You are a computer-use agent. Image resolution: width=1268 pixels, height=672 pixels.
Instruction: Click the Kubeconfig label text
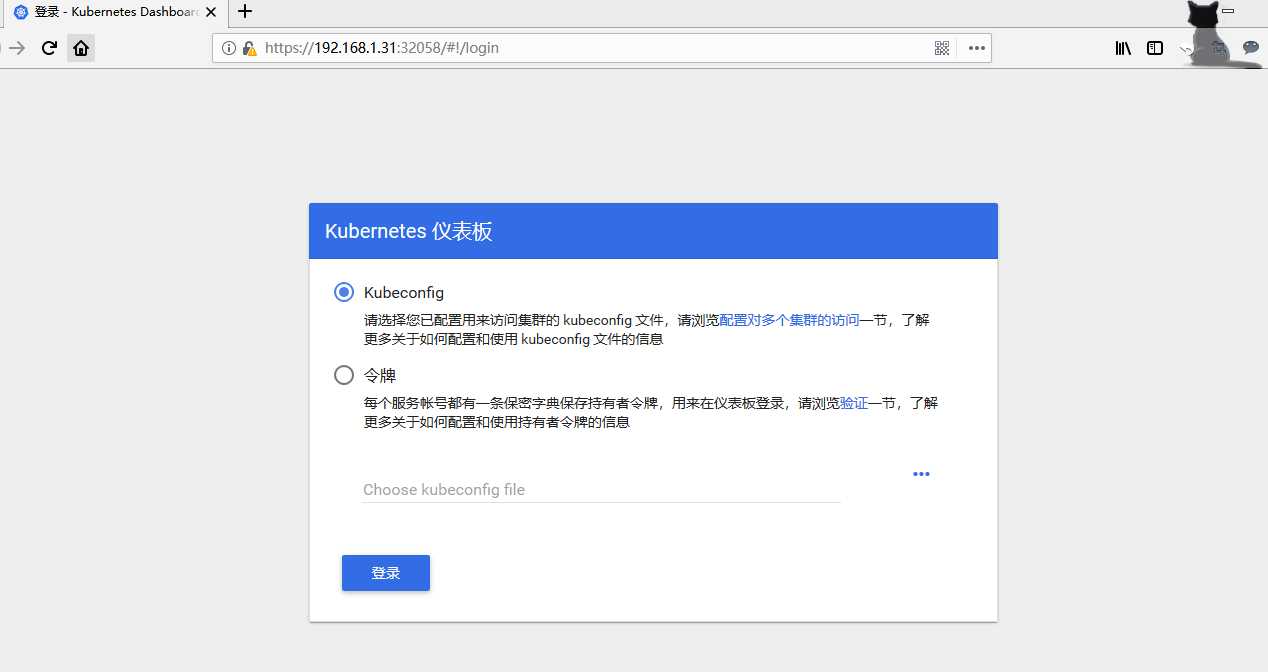[404, 293]
